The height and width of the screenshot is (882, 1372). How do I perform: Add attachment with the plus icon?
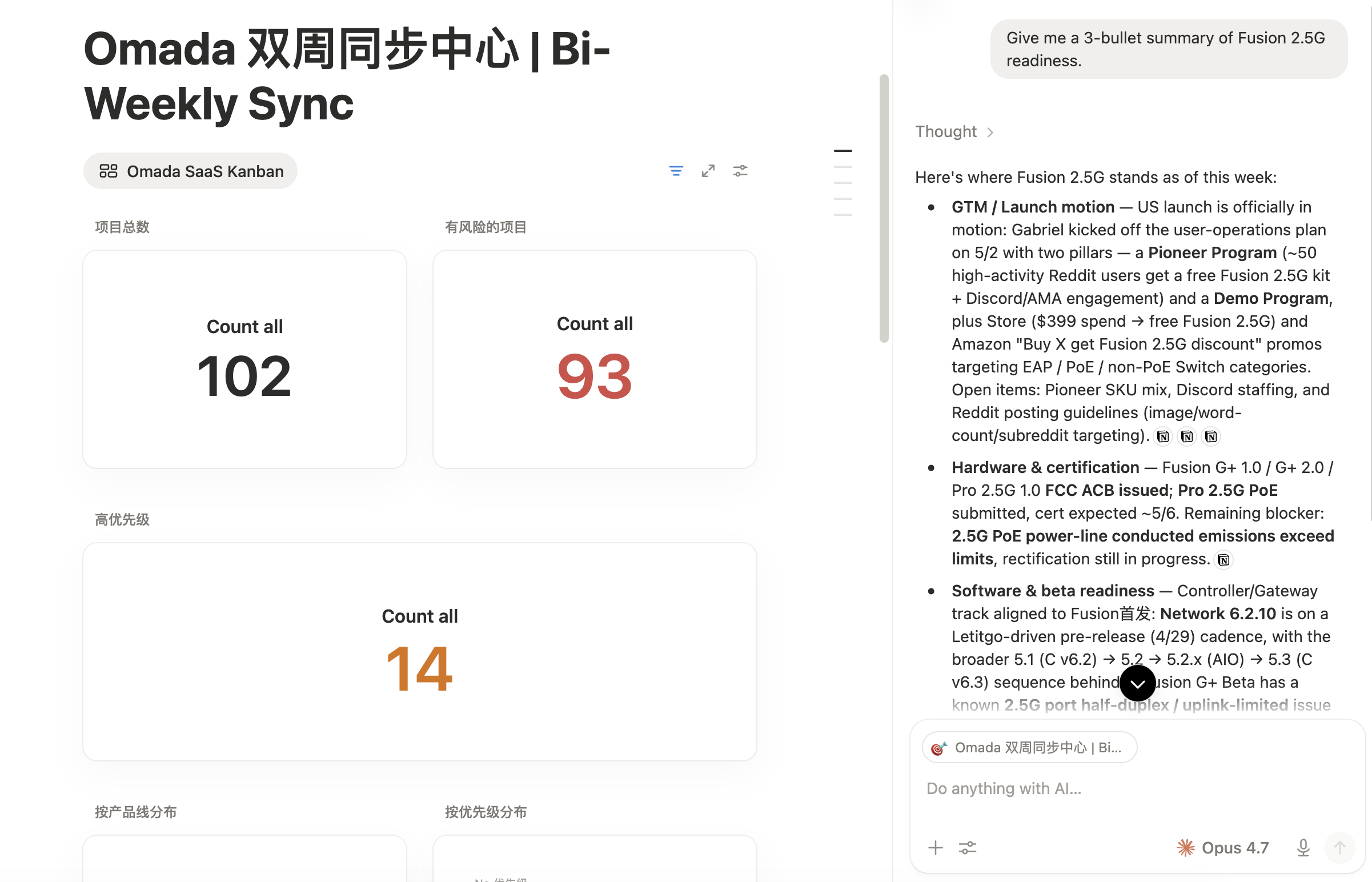coord(935,848)
